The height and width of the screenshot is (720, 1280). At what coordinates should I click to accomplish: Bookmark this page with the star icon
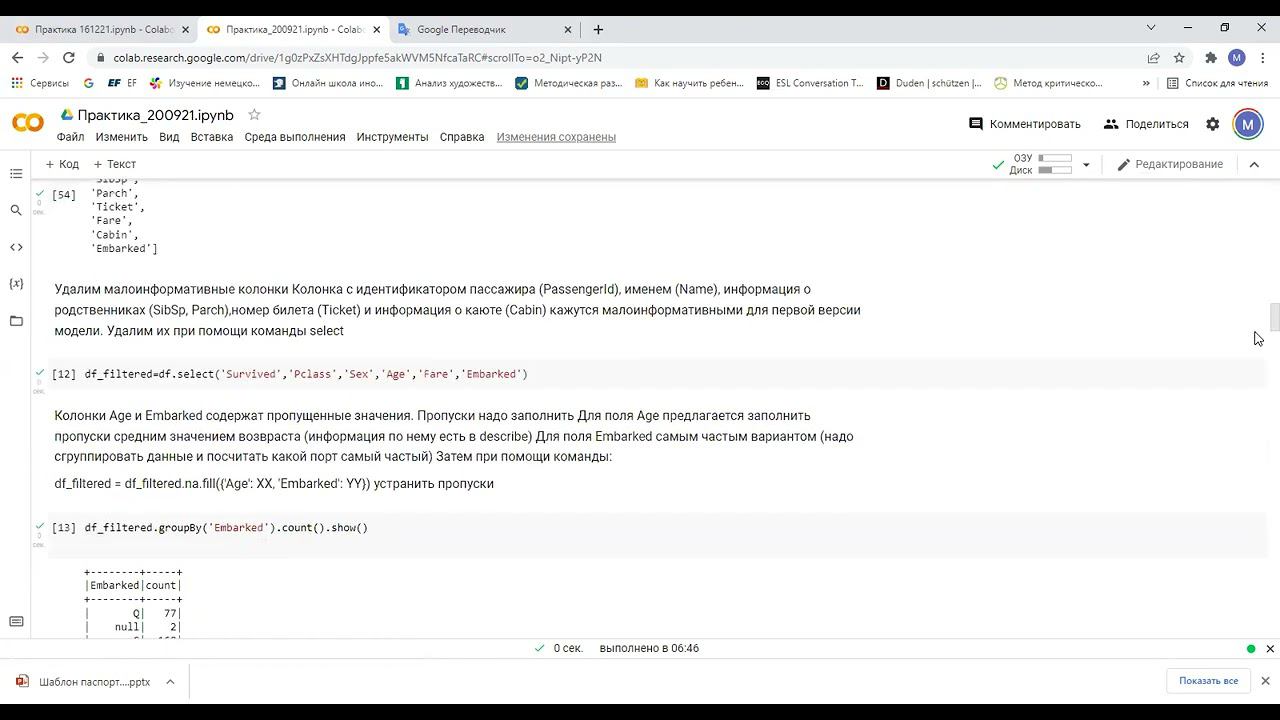tap(1179, 58)
